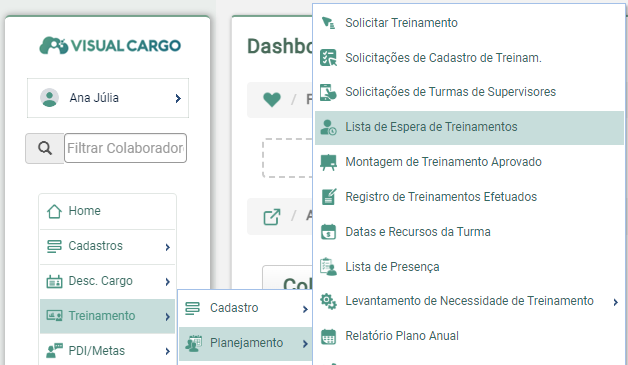Expand the Cadastros sidebar submenu arrow
This screenshot has height=365, width=628.
[x=167, y=247]
